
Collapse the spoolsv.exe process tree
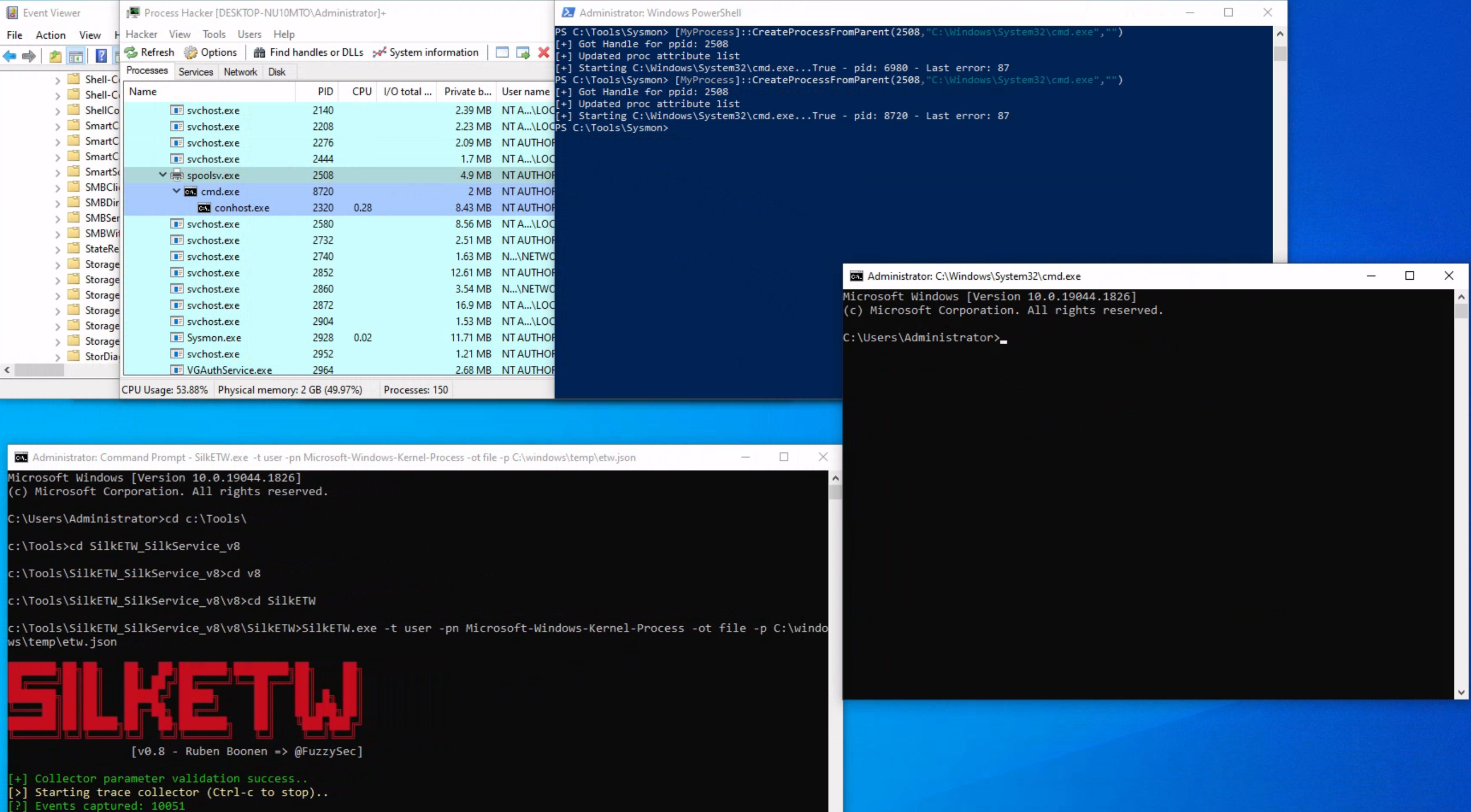[163, 175]
